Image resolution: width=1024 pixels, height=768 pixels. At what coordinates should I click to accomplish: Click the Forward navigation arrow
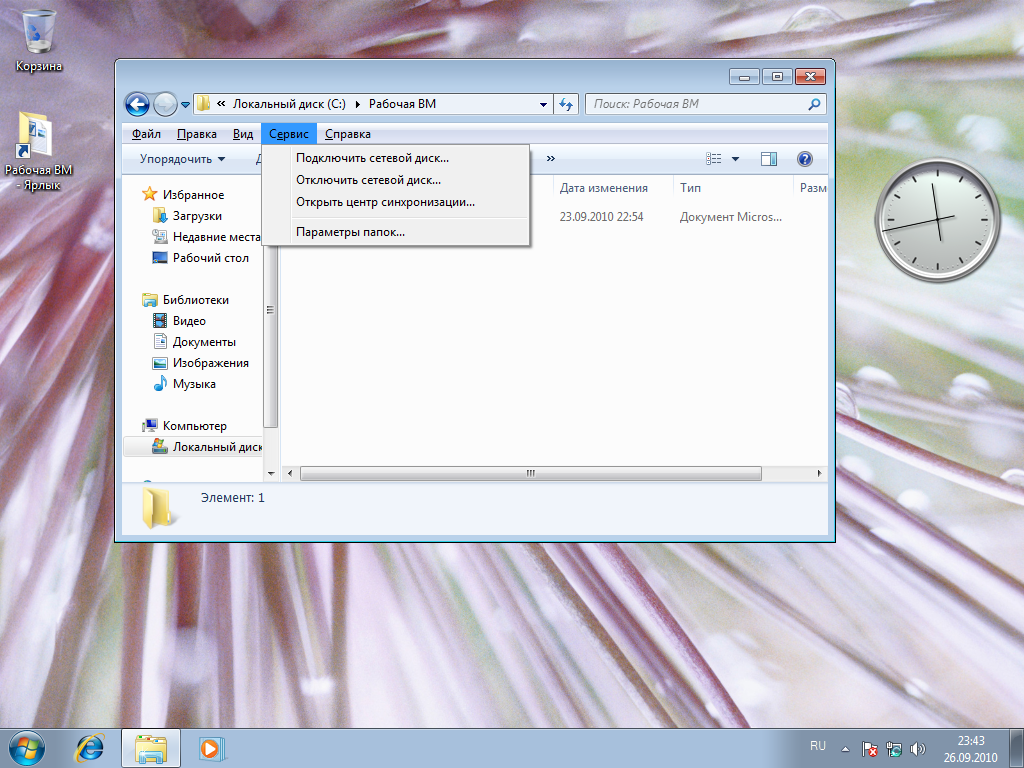click(165, 104)
